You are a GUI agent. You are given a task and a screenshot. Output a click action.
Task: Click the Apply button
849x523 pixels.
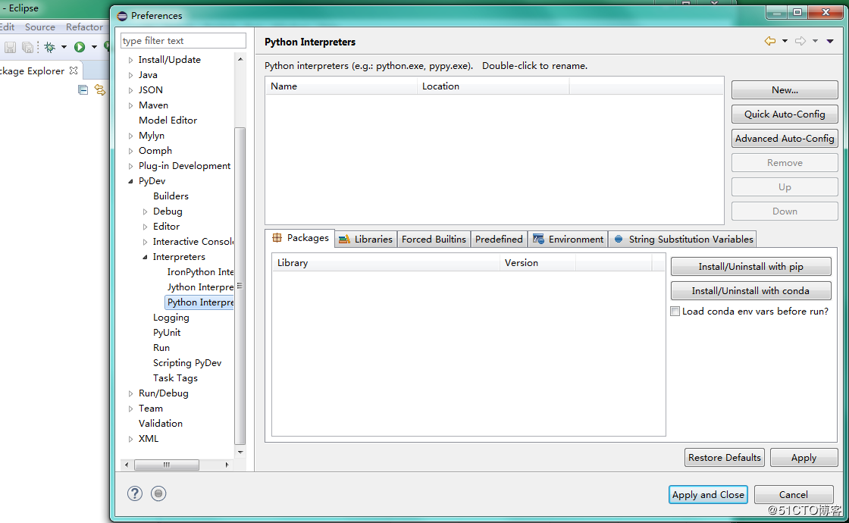click(x=804, y=457)
